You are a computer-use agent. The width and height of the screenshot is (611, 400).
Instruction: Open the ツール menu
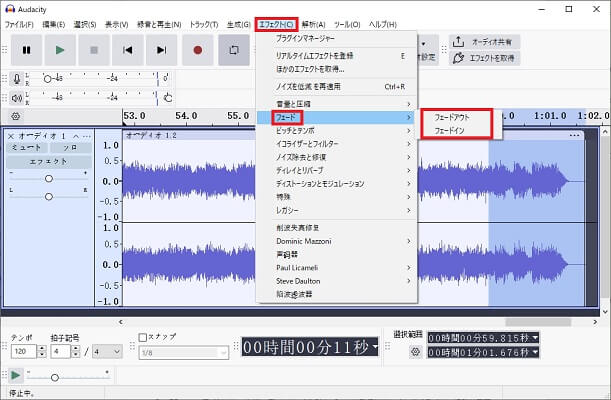click(347, 25)
